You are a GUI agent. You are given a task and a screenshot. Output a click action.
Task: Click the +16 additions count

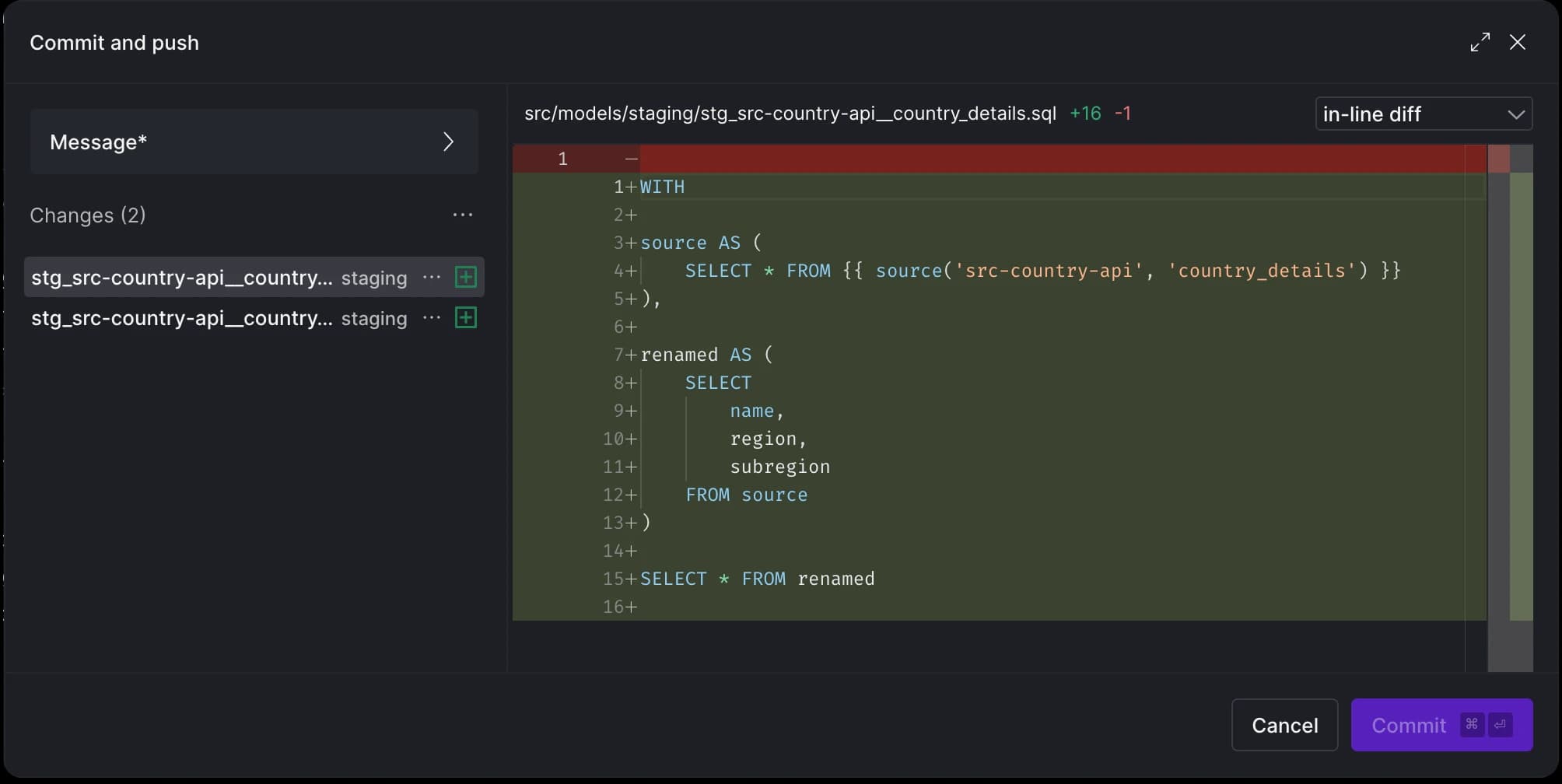click(1085, 114)
